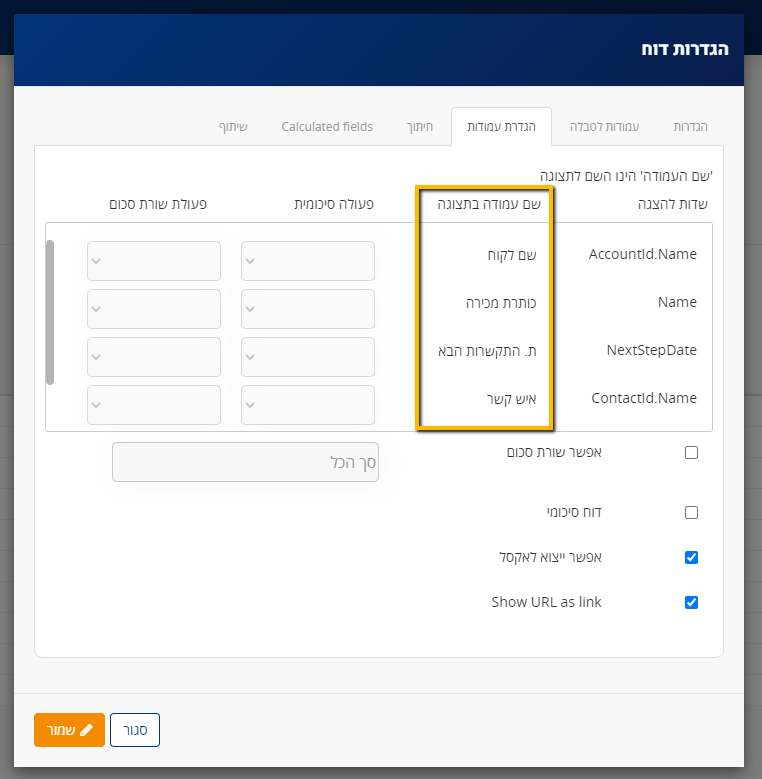
Task: Open פעולת שורת סכום dropdown for AccountId.Name row
Action: (x=154, y=261)
